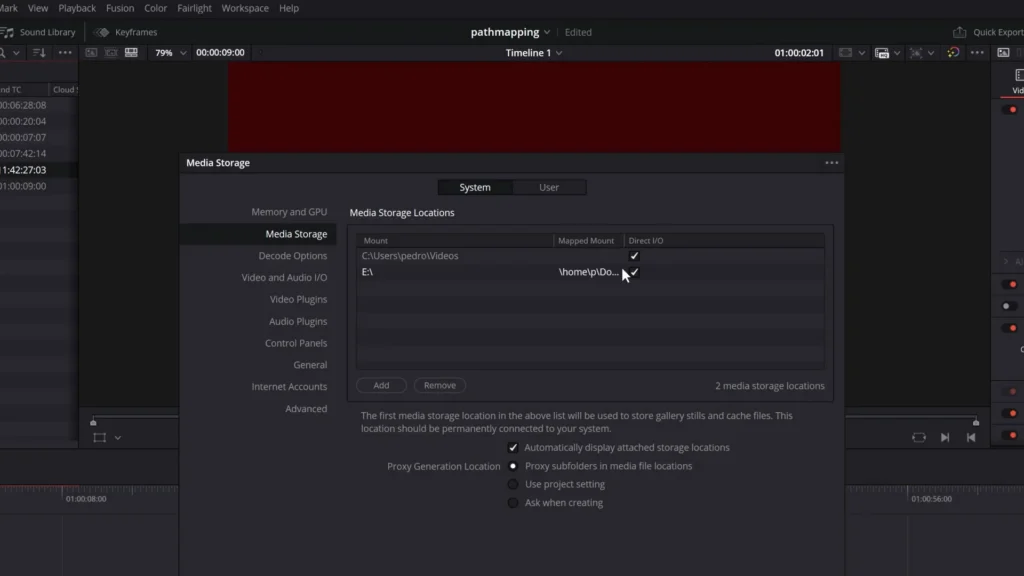Image resolution: width=1024 pixels, height=576 pixels.
Task: Click the viewer safe-area frame icon
Action: pos(846,53)
